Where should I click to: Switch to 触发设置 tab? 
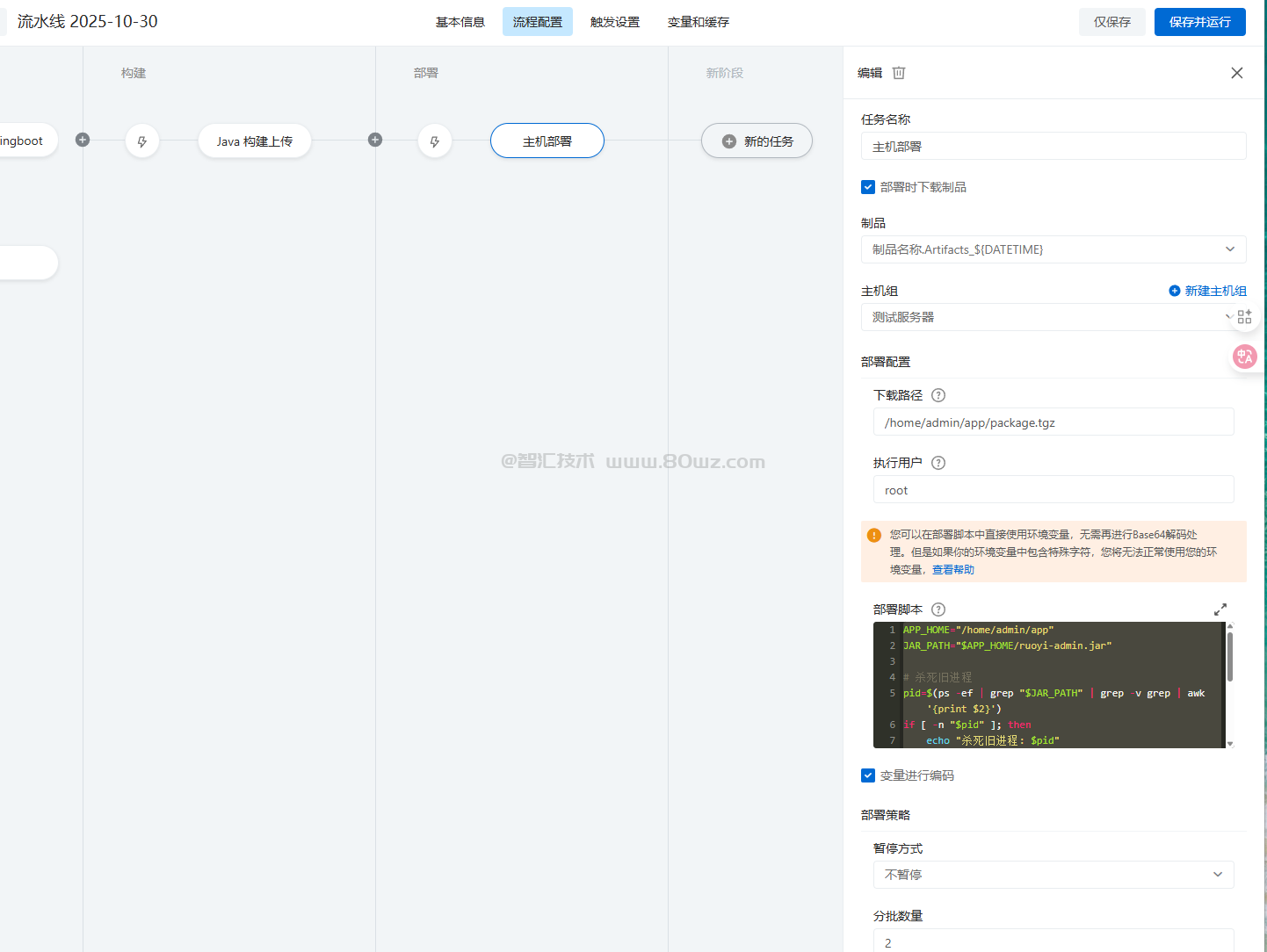(x=615, y=22)
